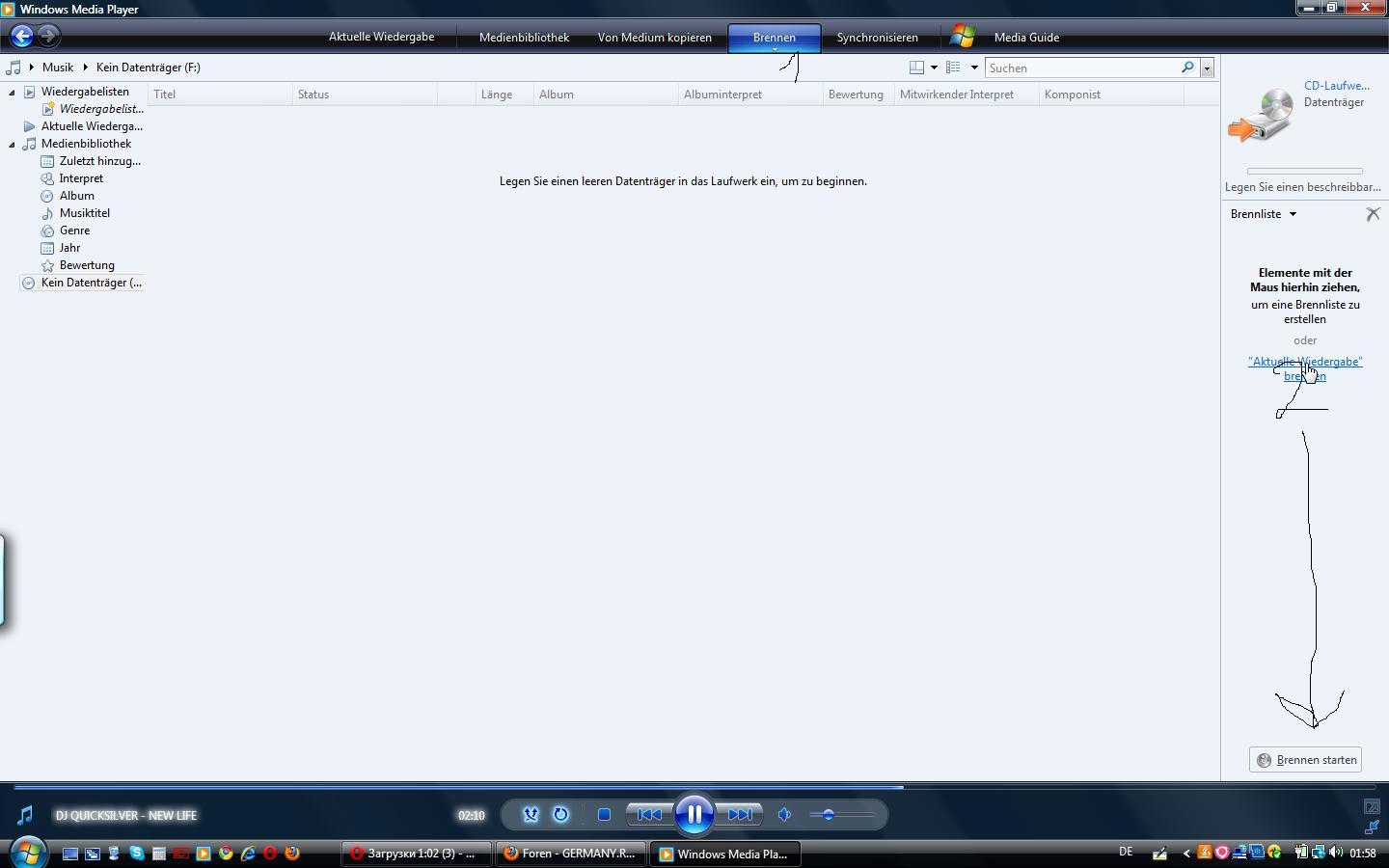Viewport: 1389px width, 868px height.
Task: Open the Album view
Action: (x=76, y=196)
